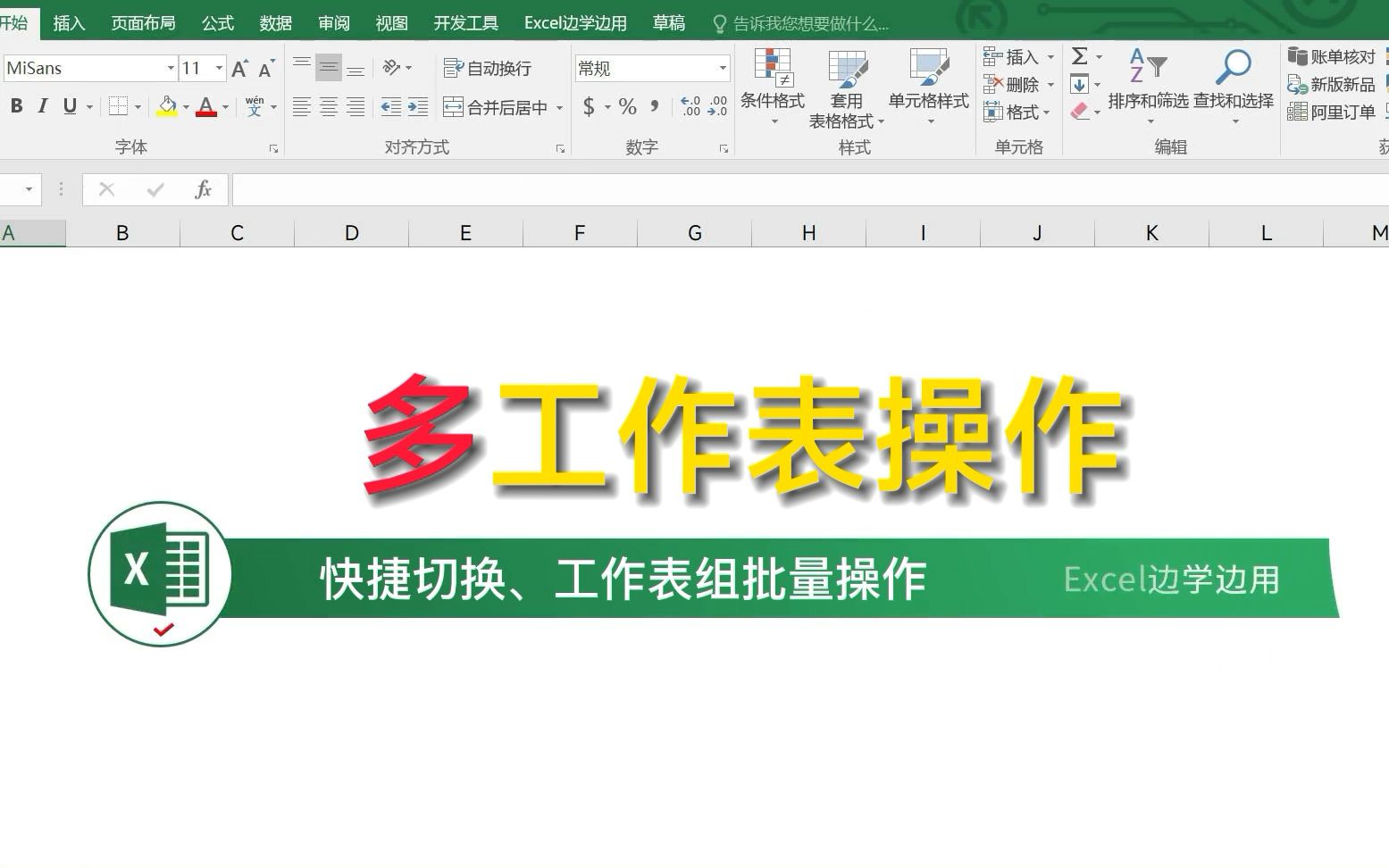Screen dimensions: 1389x868
Task: Apply the red font color
Action: click(x=206, y=106)
